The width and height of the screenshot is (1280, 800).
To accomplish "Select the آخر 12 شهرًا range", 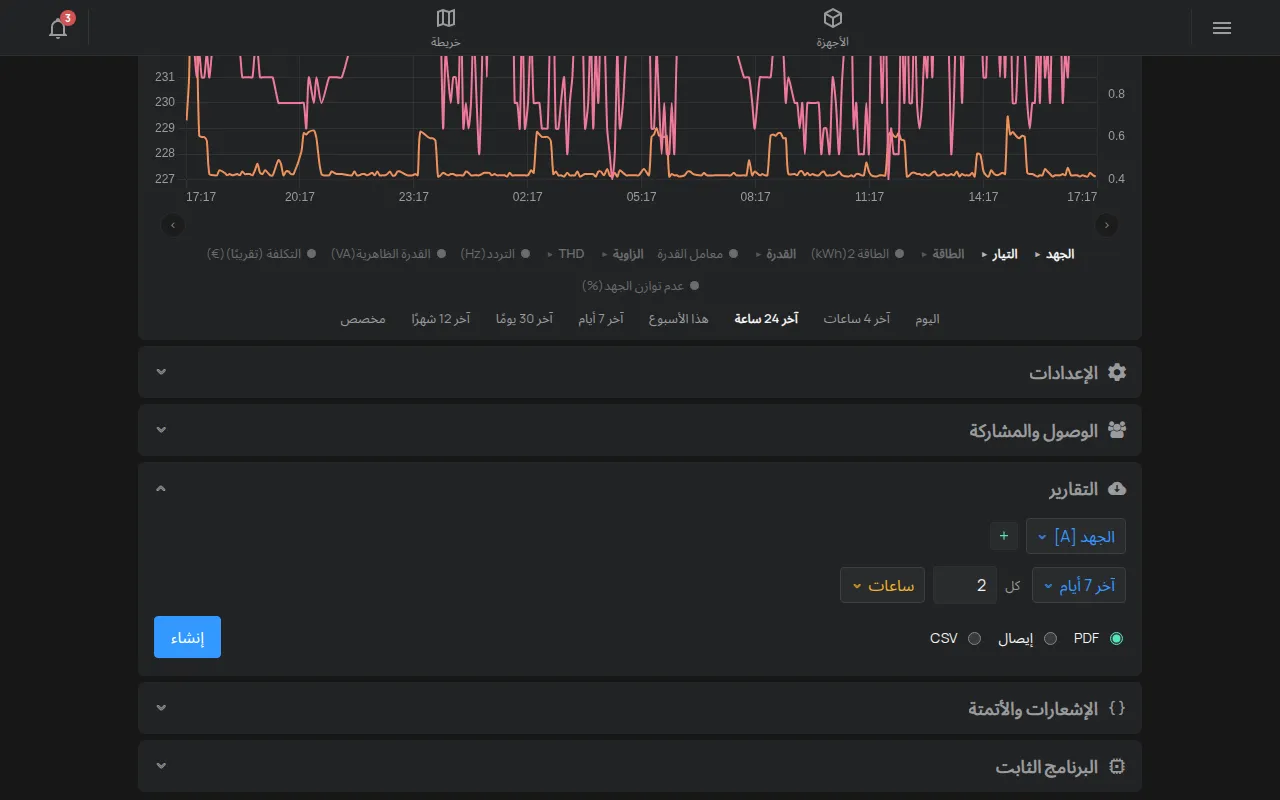I will (441, 319).
